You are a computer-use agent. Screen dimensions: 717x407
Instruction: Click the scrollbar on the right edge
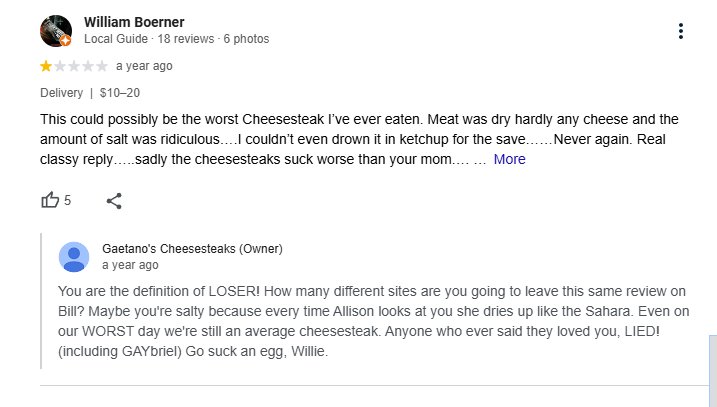coord(713,370)
